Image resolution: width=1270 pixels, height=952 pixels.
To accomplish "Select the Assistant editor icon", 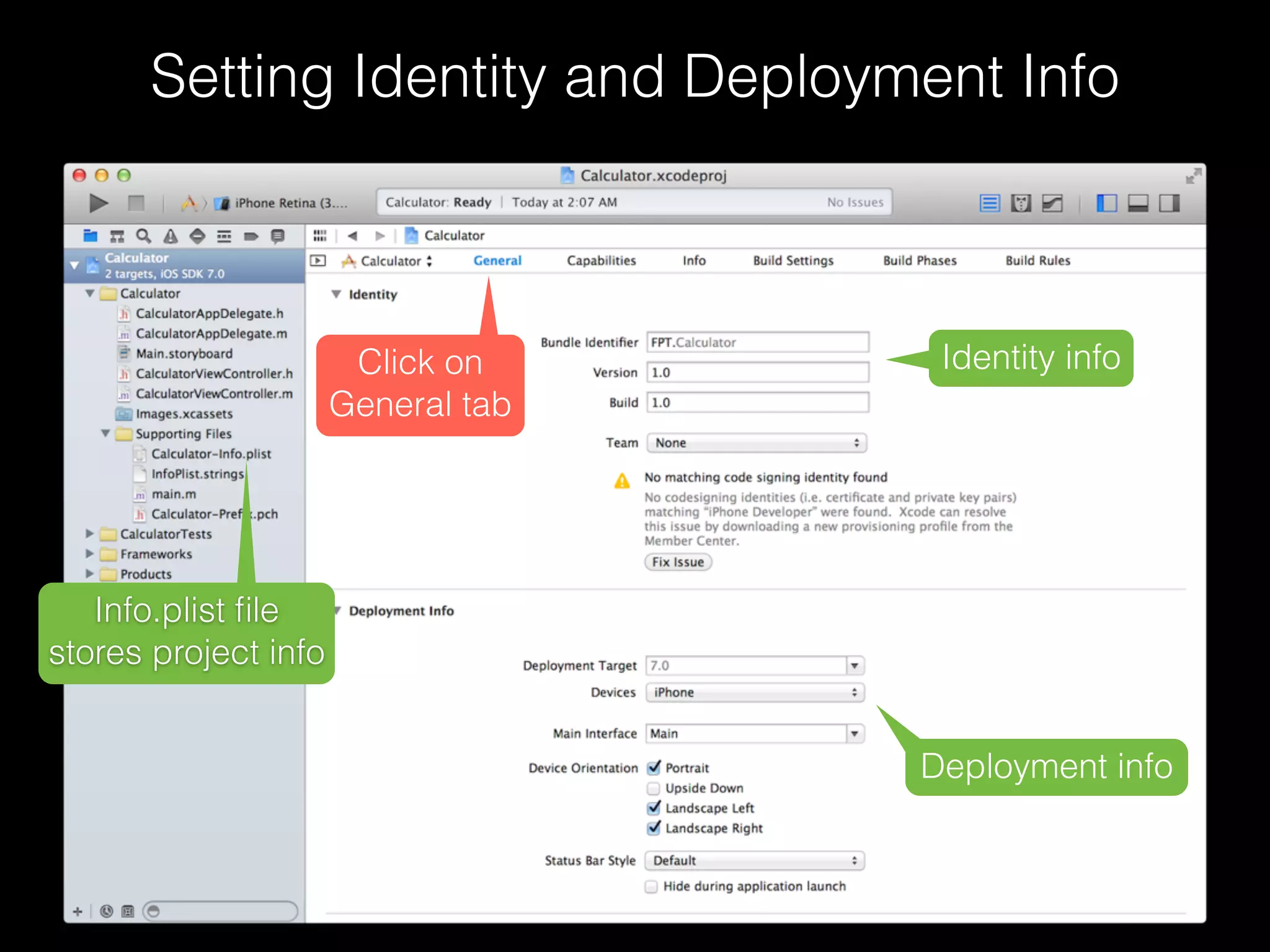I will click(1021, 203).
